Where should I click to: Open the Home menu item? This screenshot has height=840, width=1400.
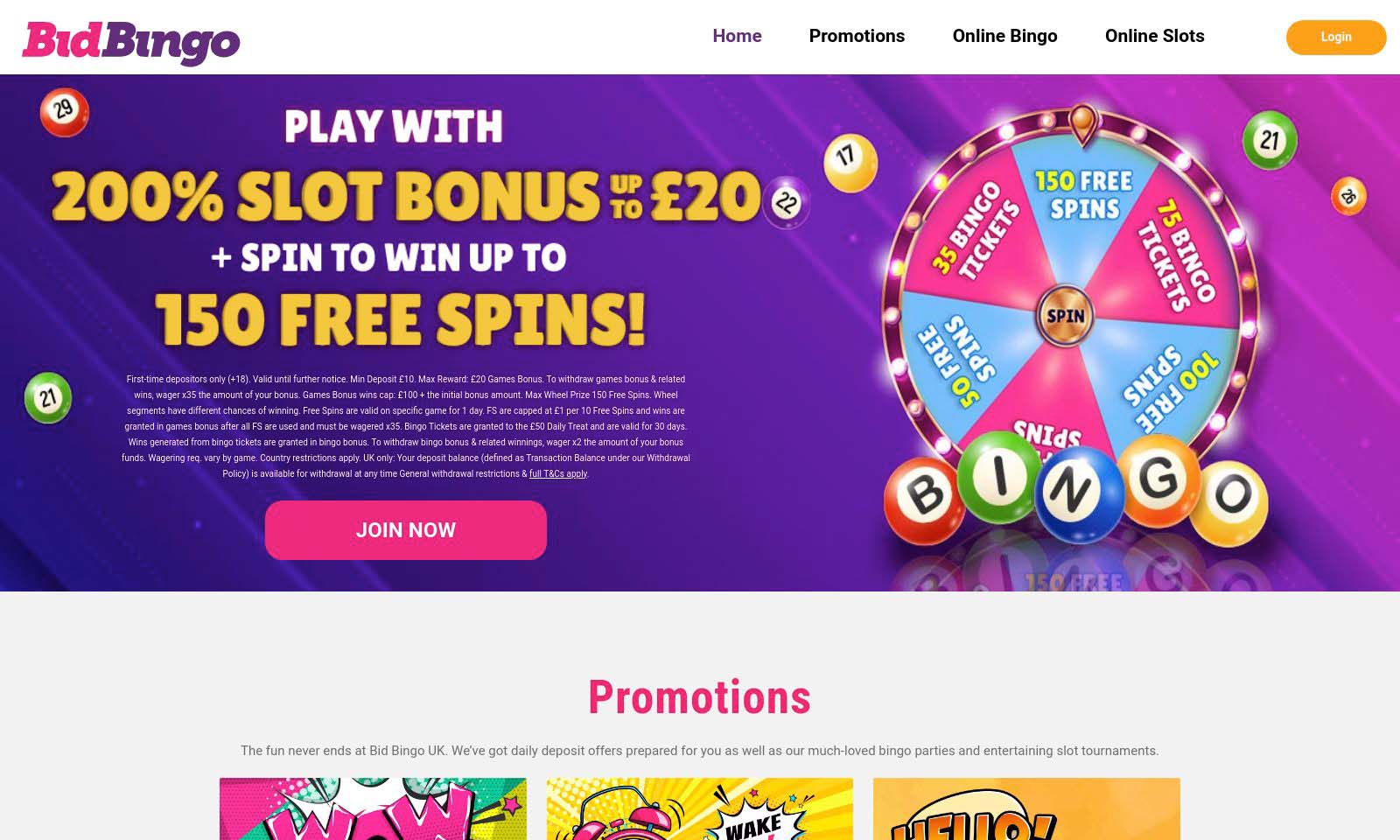point(737,36)
